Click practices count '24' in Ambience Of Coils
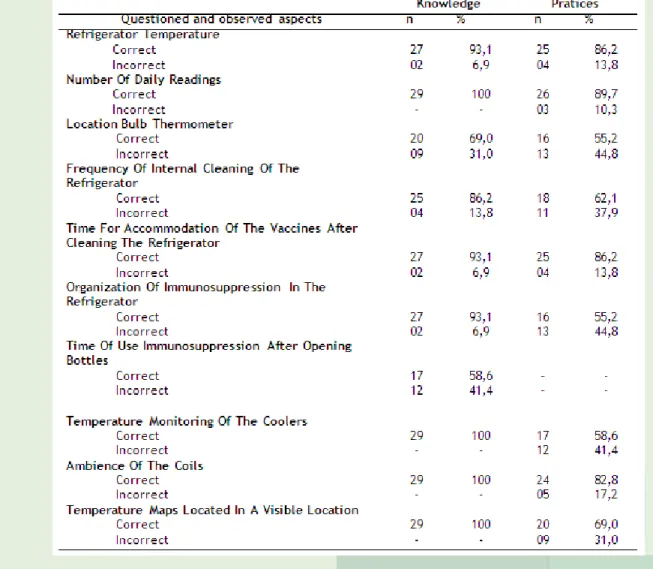The width and height of the screenshot is (653, 569). pos(543,480)
